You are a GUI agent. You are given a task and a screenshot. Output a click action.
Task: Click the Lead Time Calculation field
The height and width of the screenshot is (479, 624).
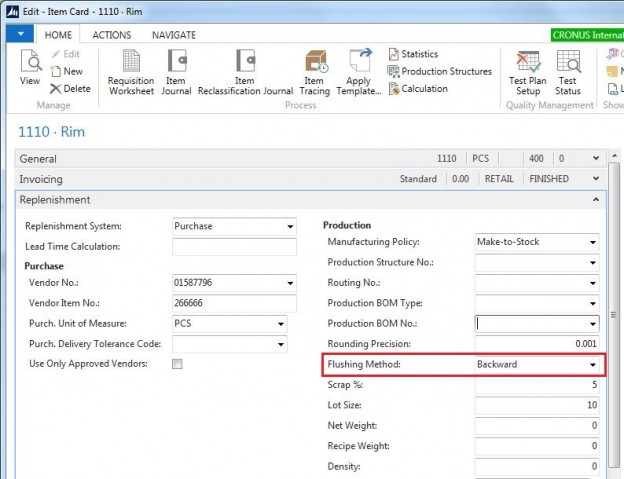tap(234, 247)
